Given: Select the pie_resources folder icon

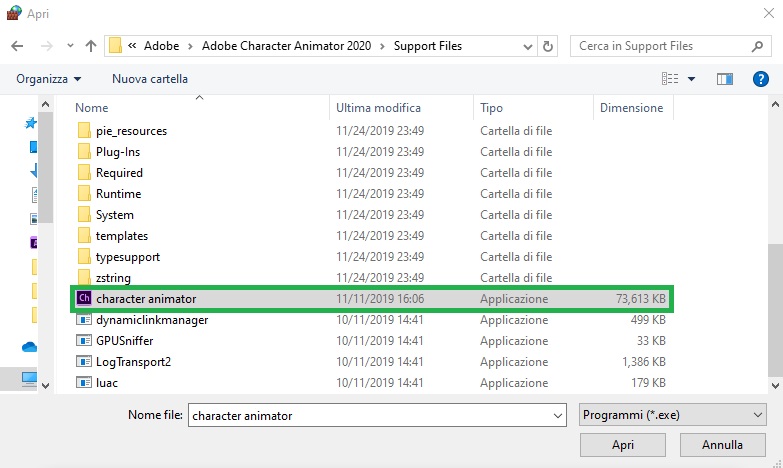Looking at the screenshot, I should coord(84,131).
